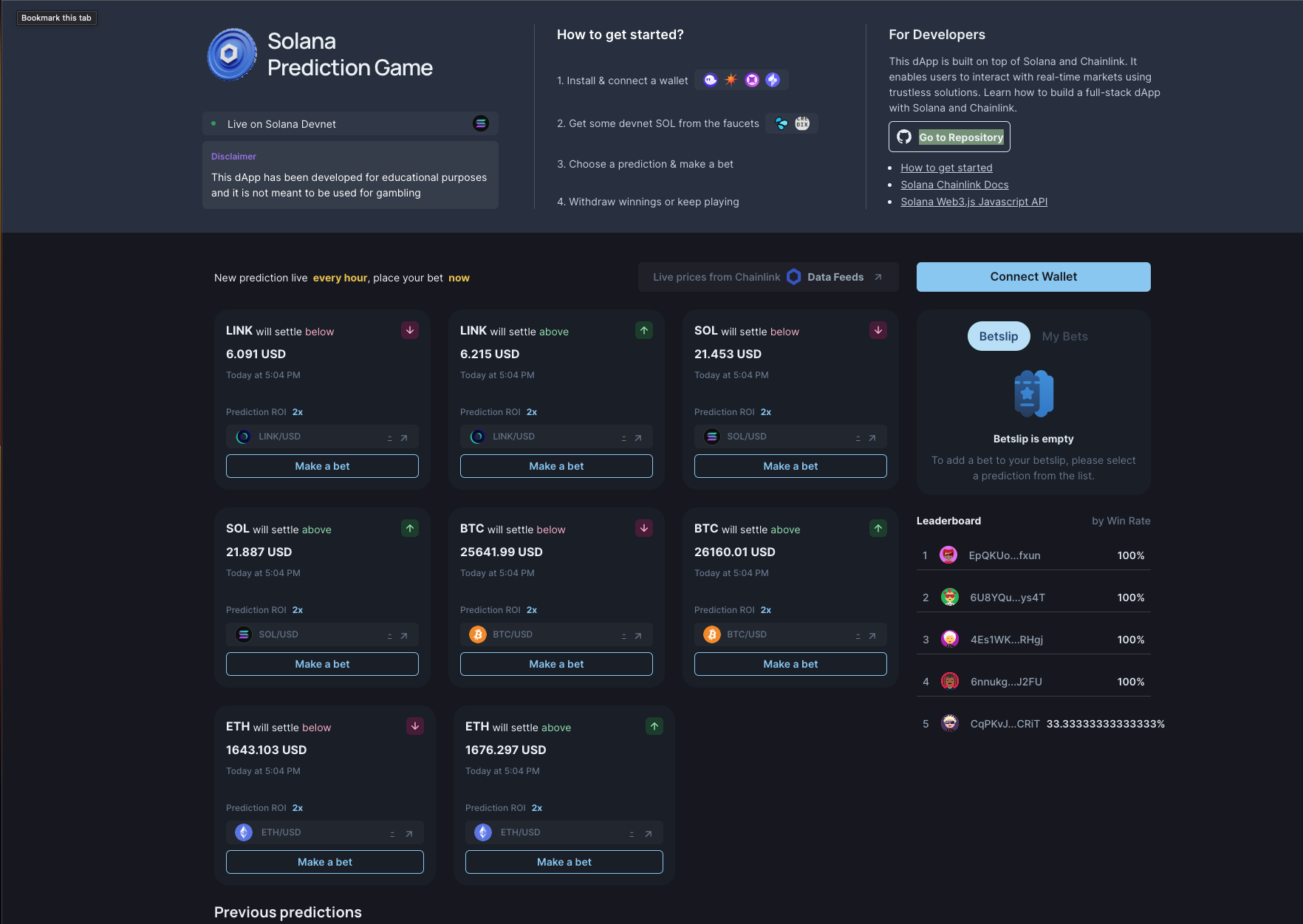Screen dimensions: 1303x924
Task: Click the blue droplets faucet icon
Action: (x=782, y=123)
